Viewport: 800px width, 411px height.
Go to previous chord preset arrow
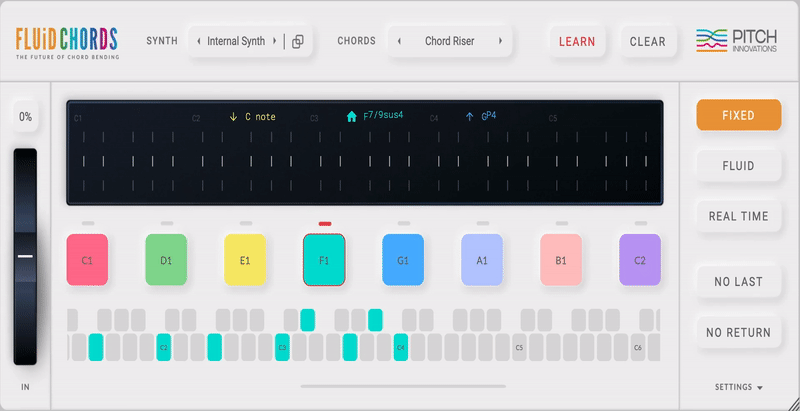[399, 41]
